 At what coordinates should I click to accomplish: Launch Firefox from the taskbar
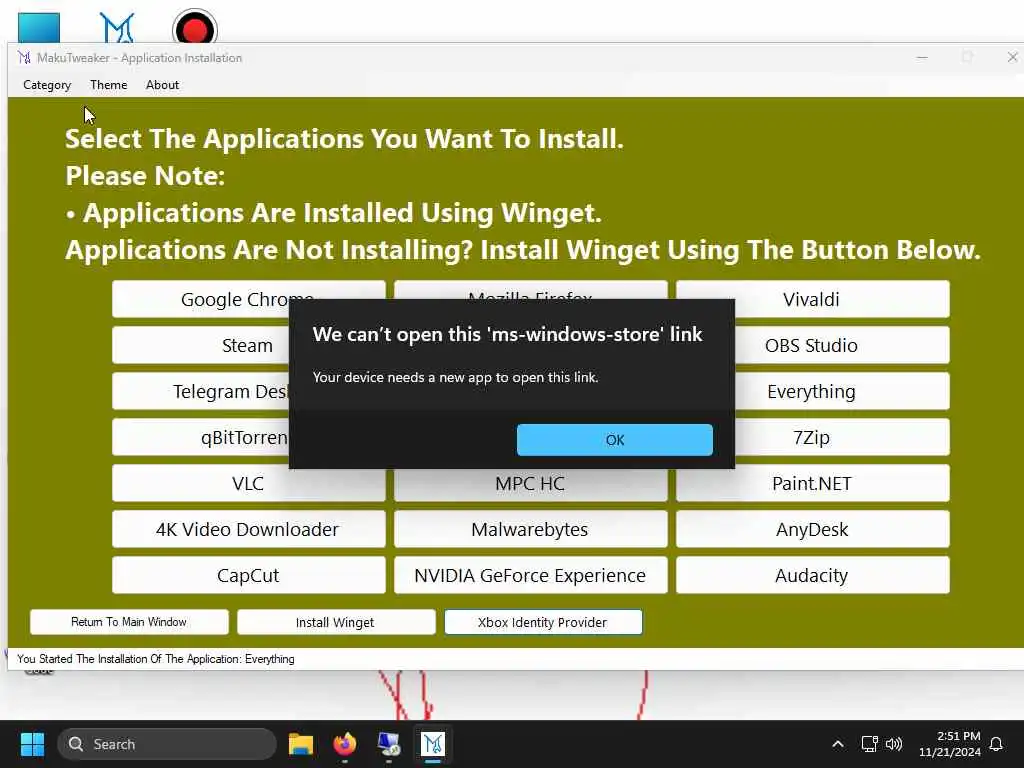pyautogui.click(x=345, y=744)
